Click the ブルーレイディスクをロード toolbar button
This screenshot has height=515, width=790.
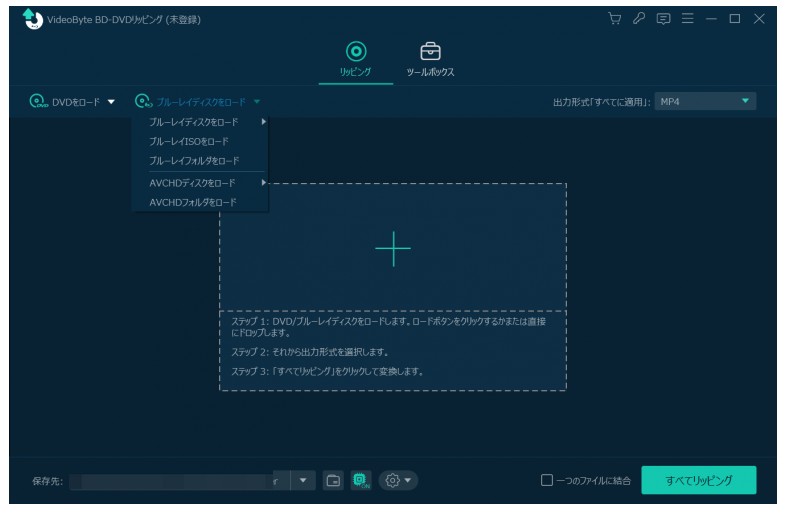tap(191, 102)
